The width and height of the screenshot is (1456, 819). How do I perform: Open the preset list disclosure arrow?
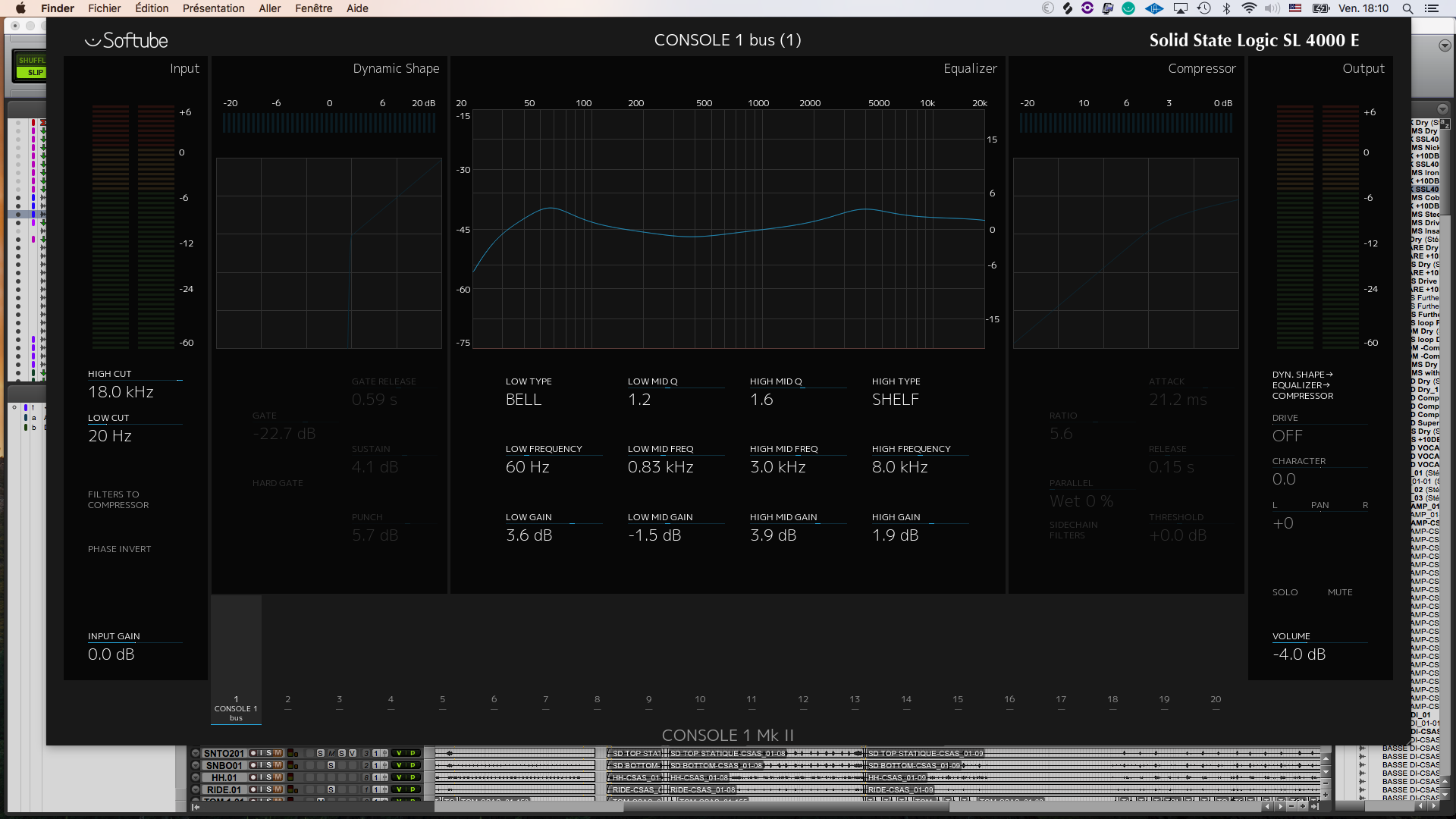(1442, 108)
